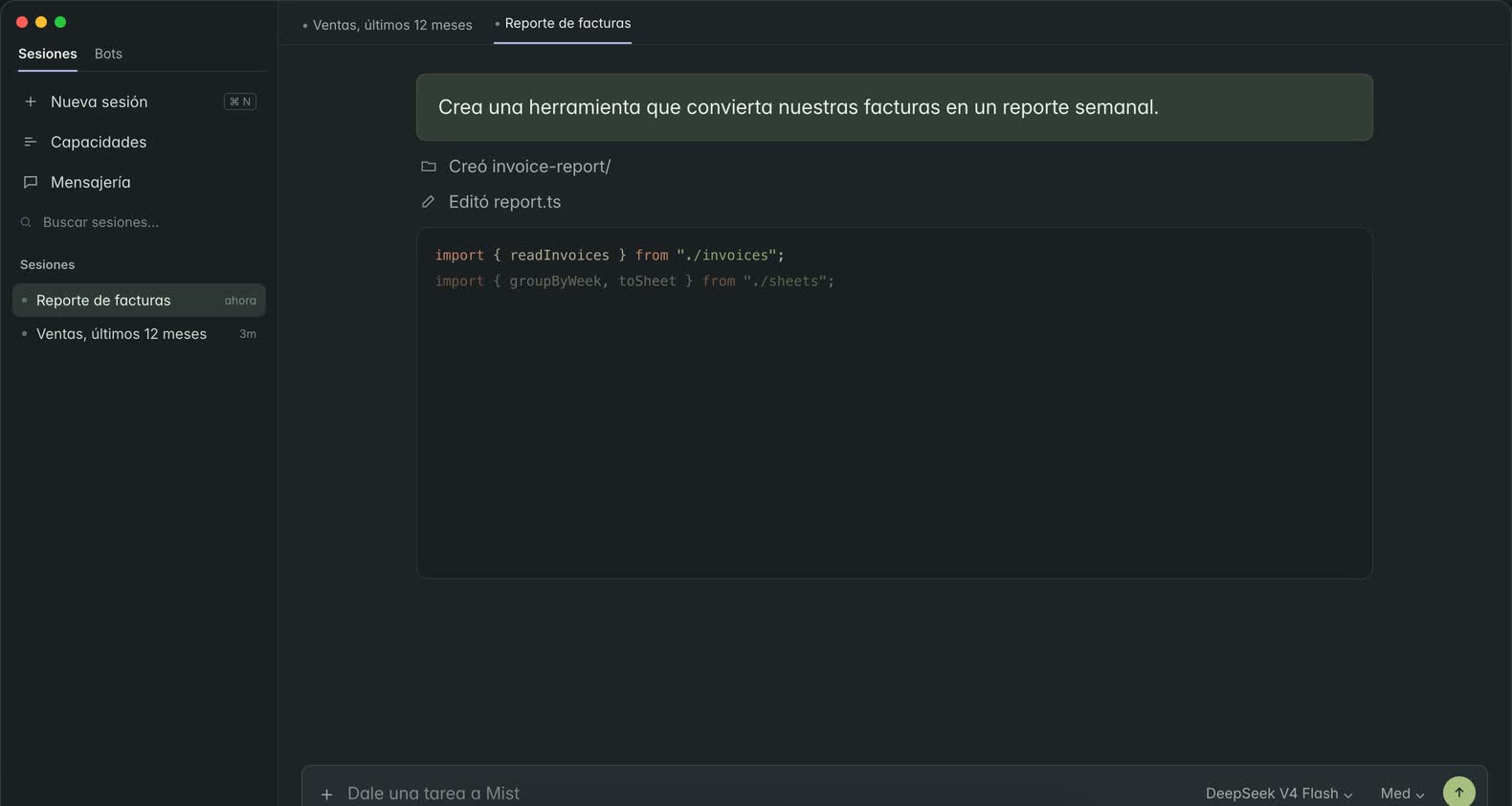The width and height of the screenshot is (1512, 806).
Task: Select Ventas, últimos 12 meses session in sidebar
Action: (x=140, y=334)
